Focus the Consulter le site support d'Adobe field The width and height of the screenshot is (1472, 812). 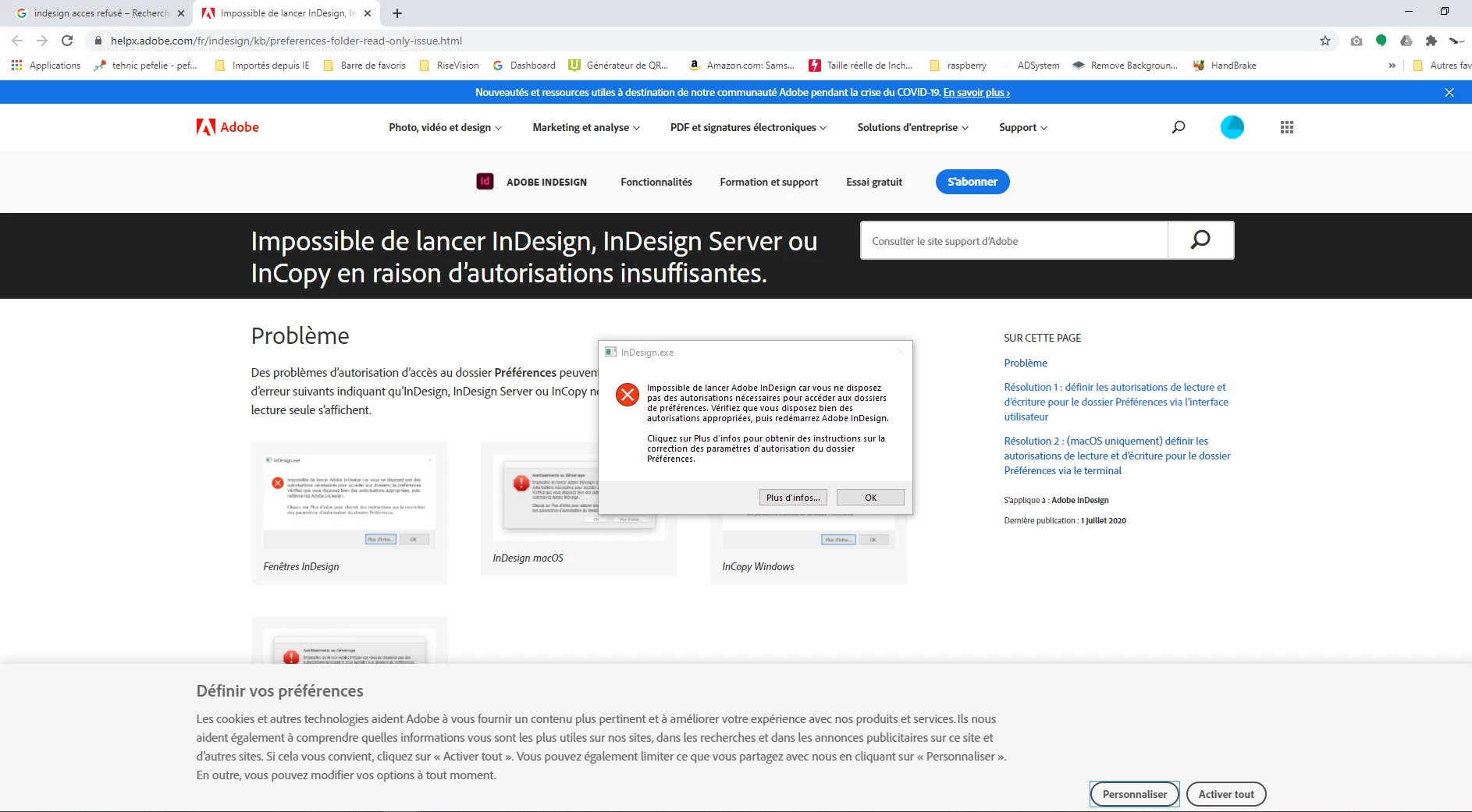tap(1014, 240)
